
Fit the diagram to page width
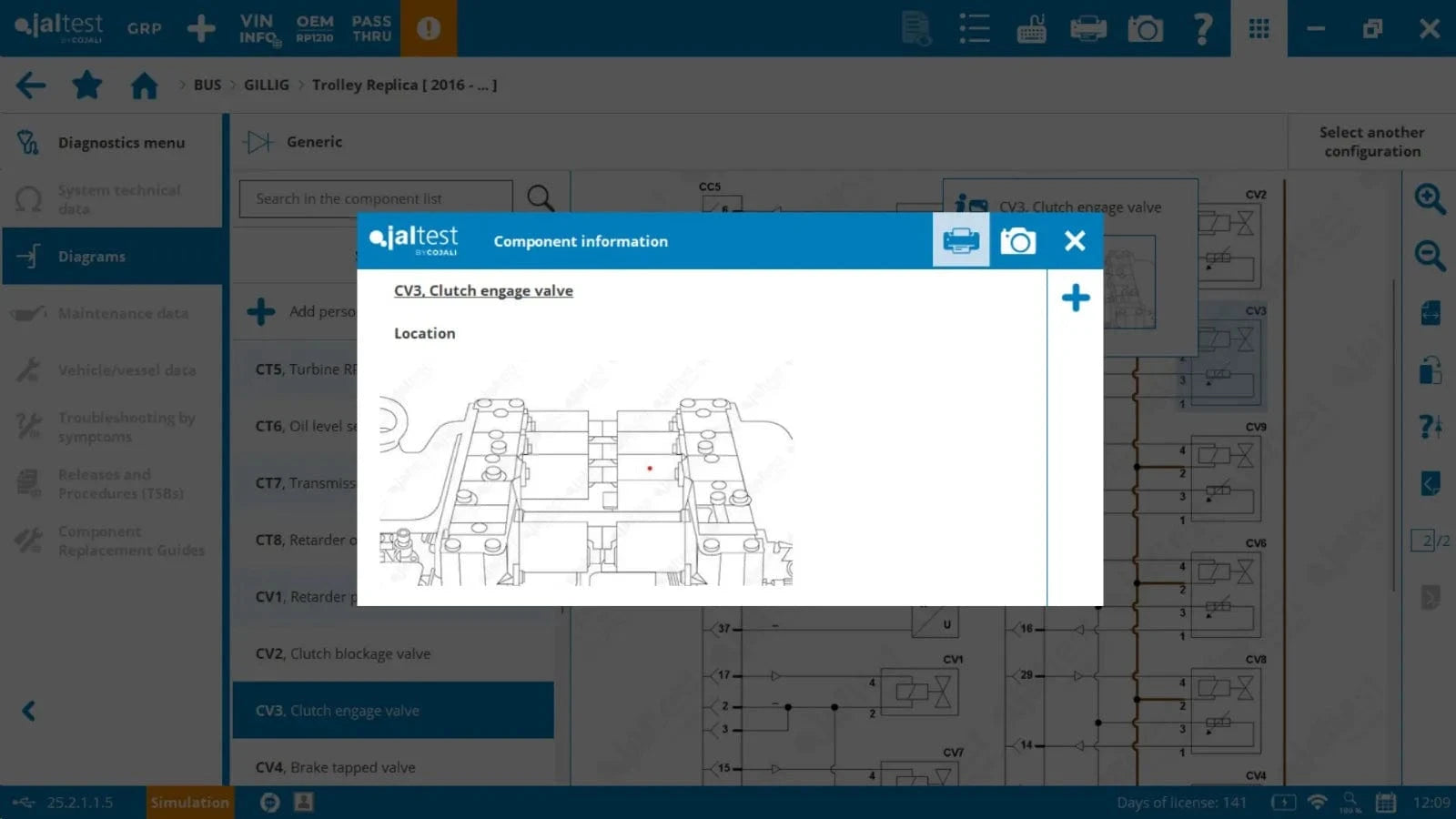coord(1430,313)
